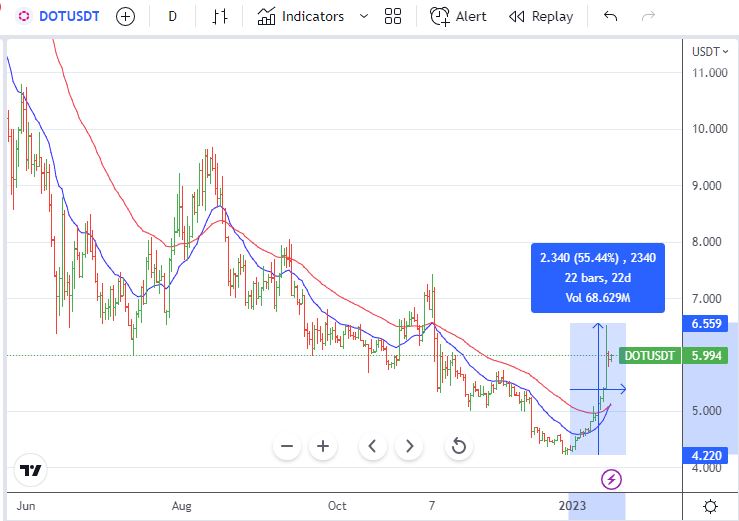Click the 10.000 price scale value
The height and width of the screenshot is (521, 739).
pyautogui.click(x=710, y=129)
